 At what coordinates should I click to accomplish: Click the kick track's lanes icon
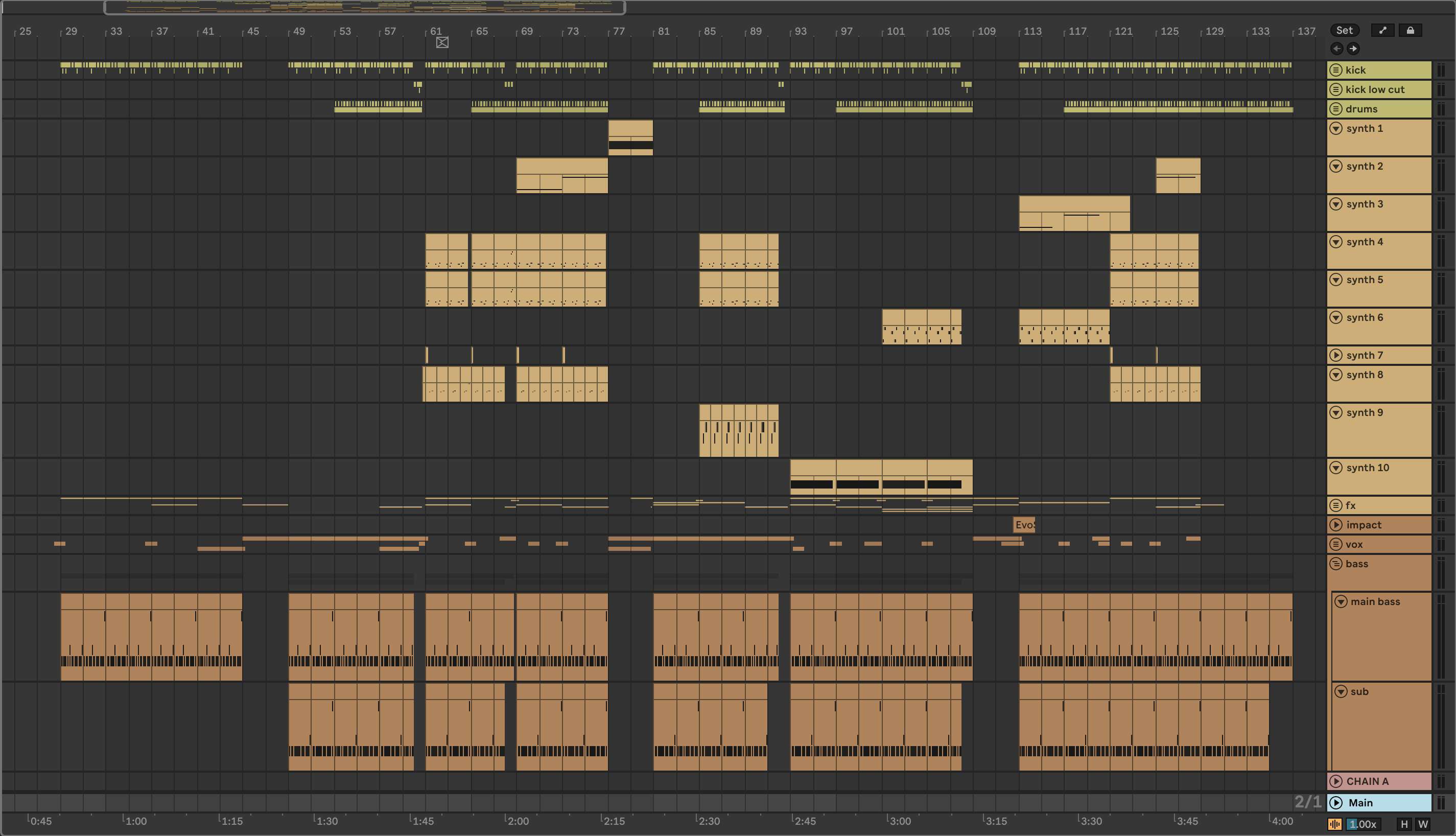[x=1336, y=70]
